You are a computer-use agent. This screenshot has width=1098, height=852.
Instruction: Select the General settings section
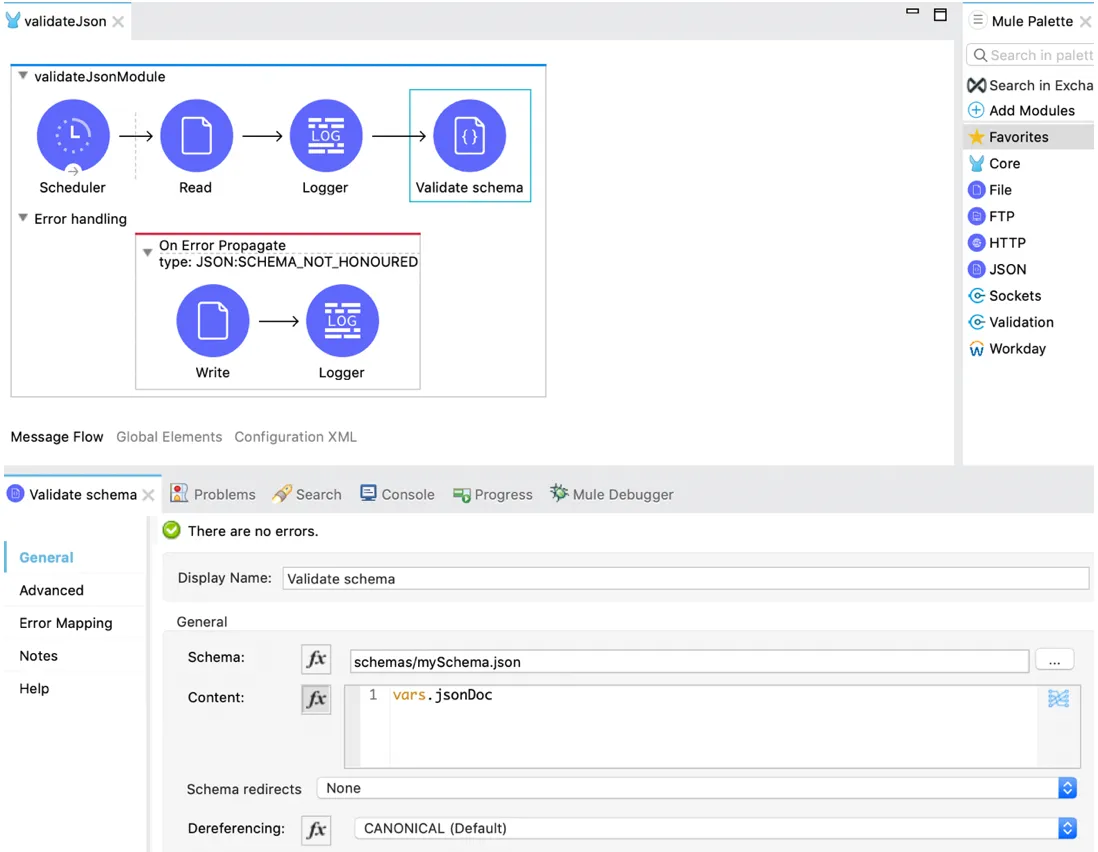[x=46, y=558]
